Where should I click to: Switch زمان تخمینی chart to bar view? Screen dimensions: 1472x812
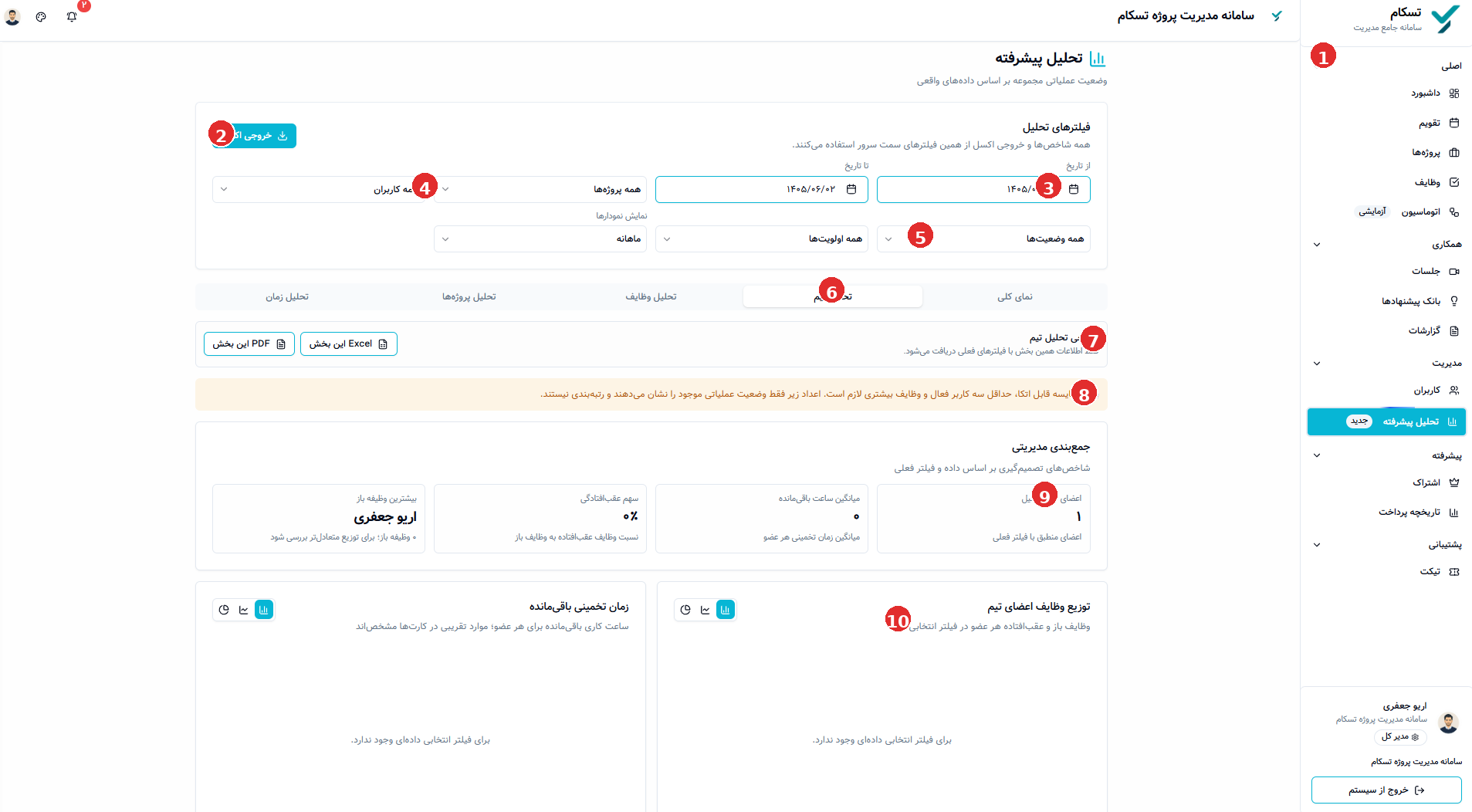pos(264,610)
